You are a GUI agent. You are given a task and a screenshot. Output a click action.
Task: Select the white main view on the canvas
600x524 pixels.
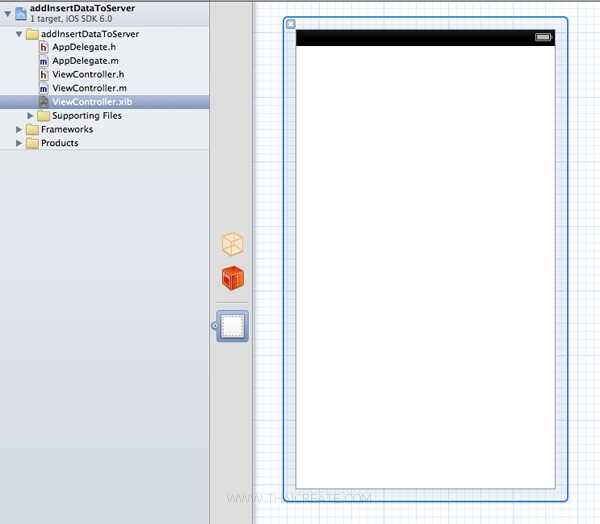pyautogui.click(x=425, y=267)
